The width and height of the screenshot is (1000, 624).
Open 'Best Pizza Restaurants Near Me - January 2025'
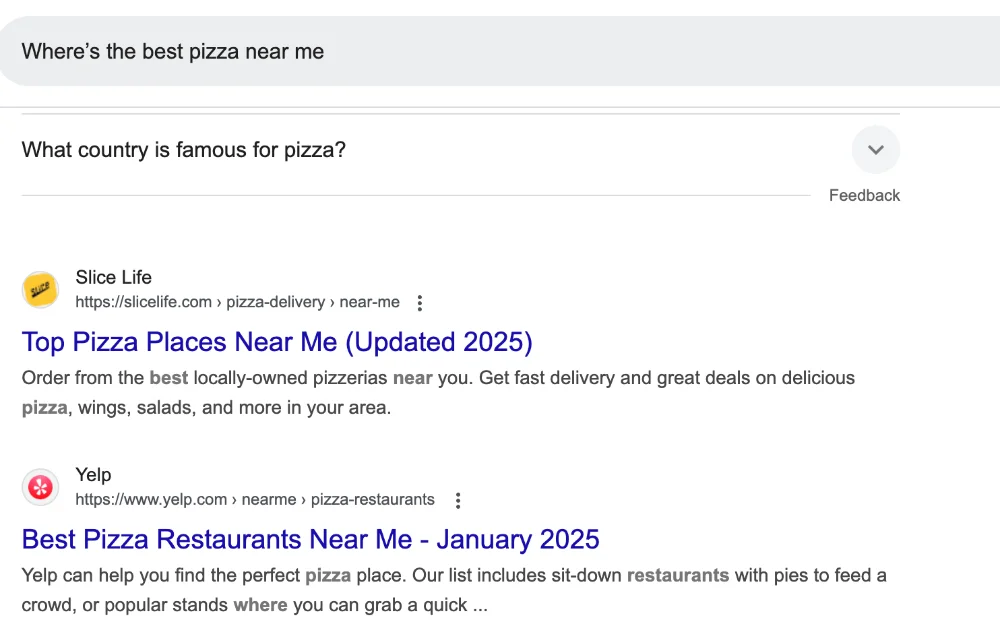(x=311, y=540)
